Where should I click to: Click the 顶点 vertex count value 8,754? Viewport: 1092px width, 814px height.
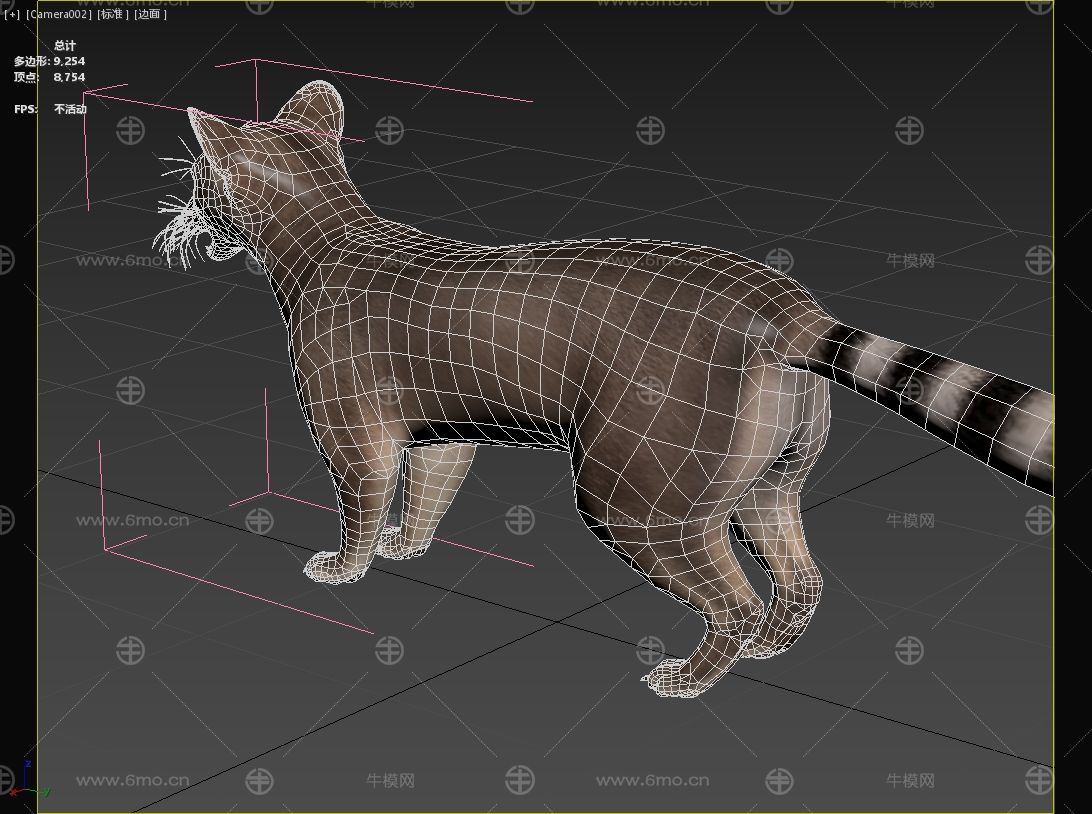pyautogui.click(x=69, y=77)
